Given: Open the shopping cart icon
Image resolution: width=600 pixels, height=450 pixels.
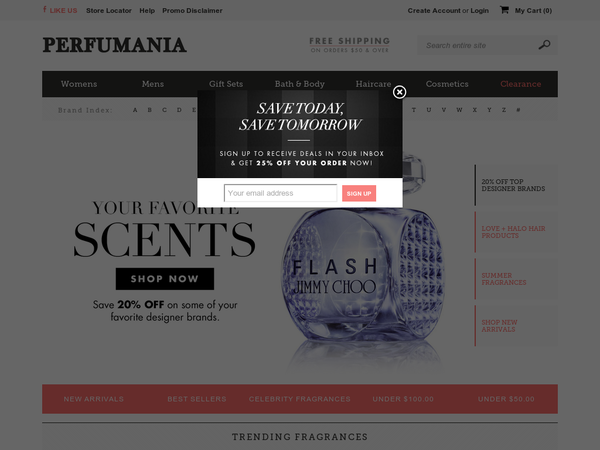Looking at the screenshot, I should 504,10.
